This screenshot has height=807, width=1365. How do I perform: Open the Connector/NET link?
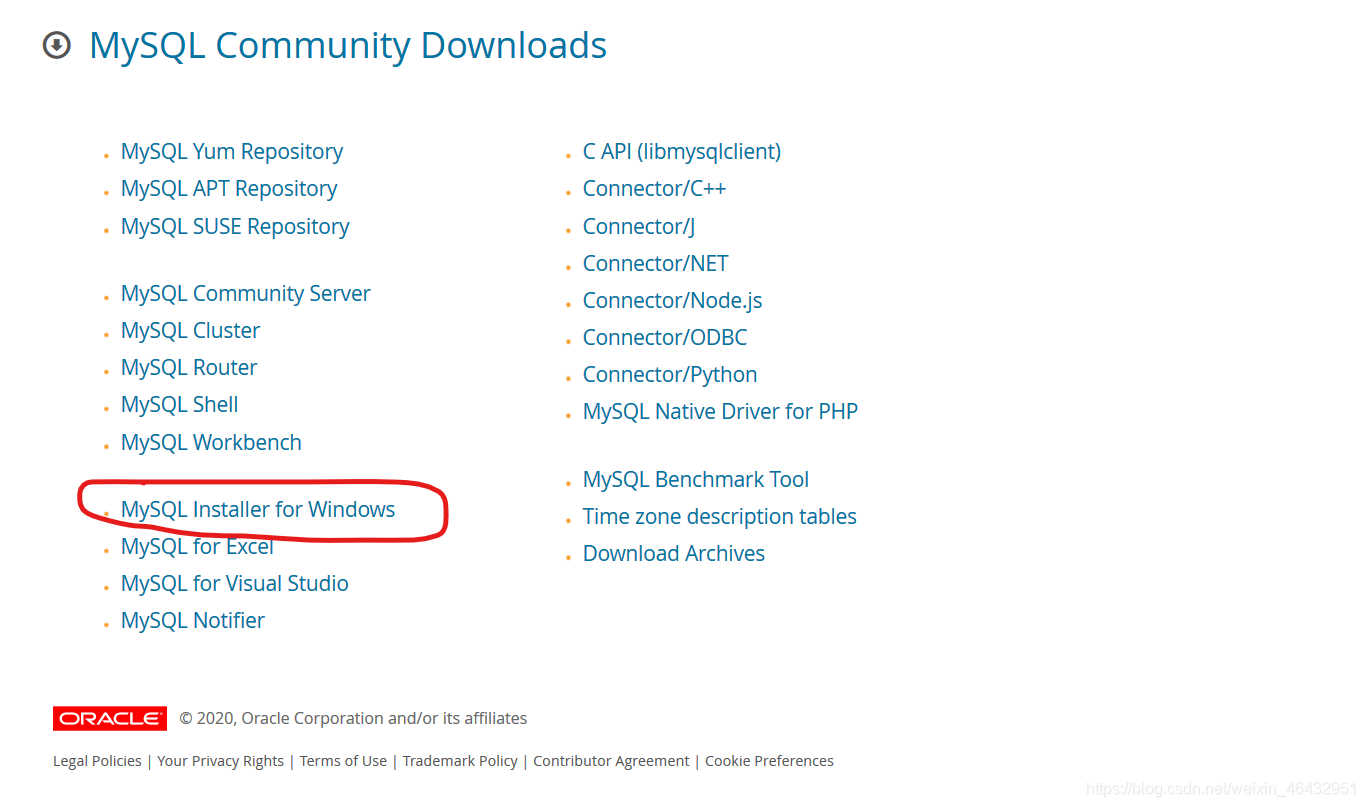(x=656, y=264)
